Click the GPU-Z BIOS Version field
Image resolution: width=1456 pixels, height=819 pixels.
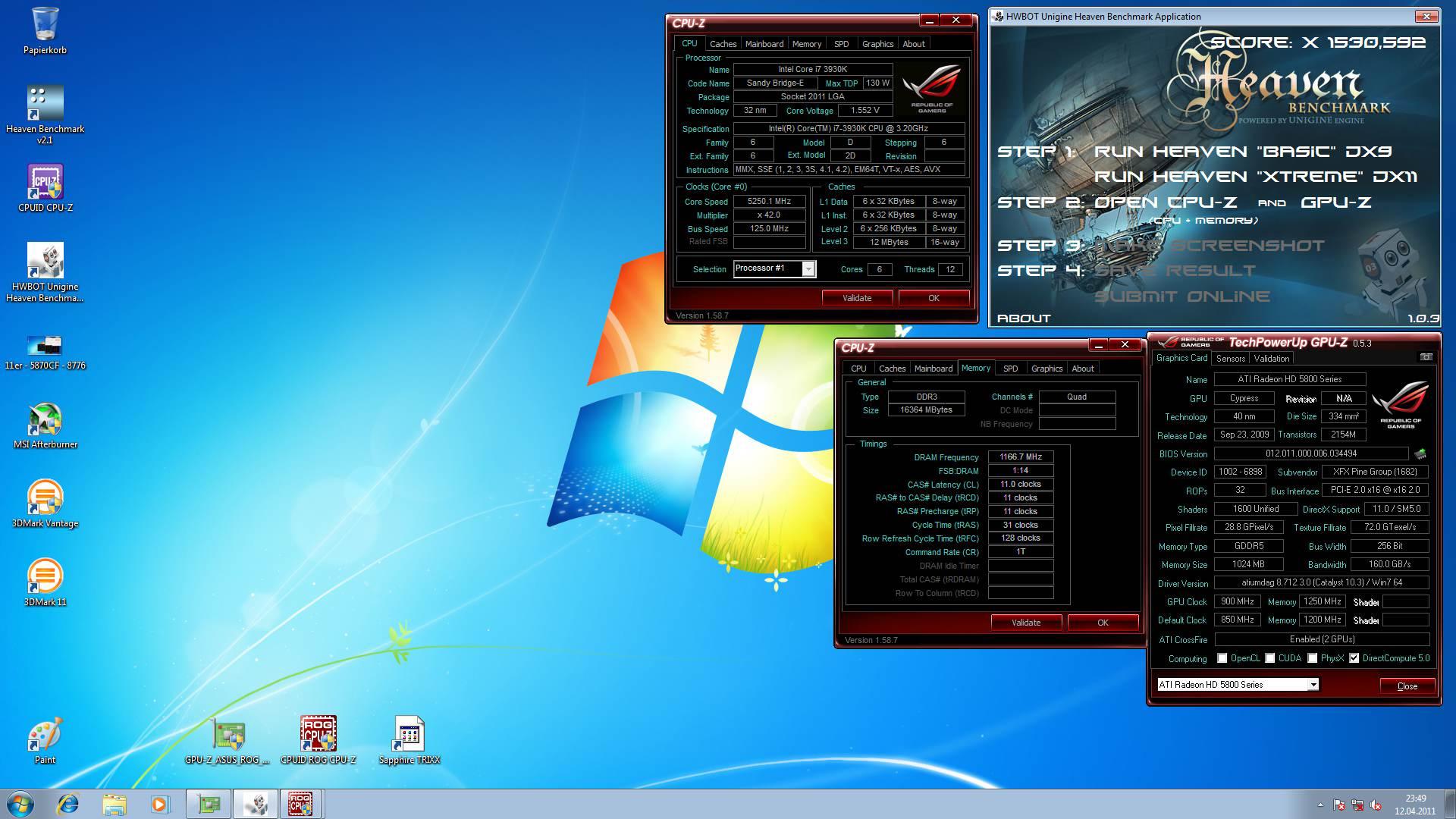(x=1311, y=453)
